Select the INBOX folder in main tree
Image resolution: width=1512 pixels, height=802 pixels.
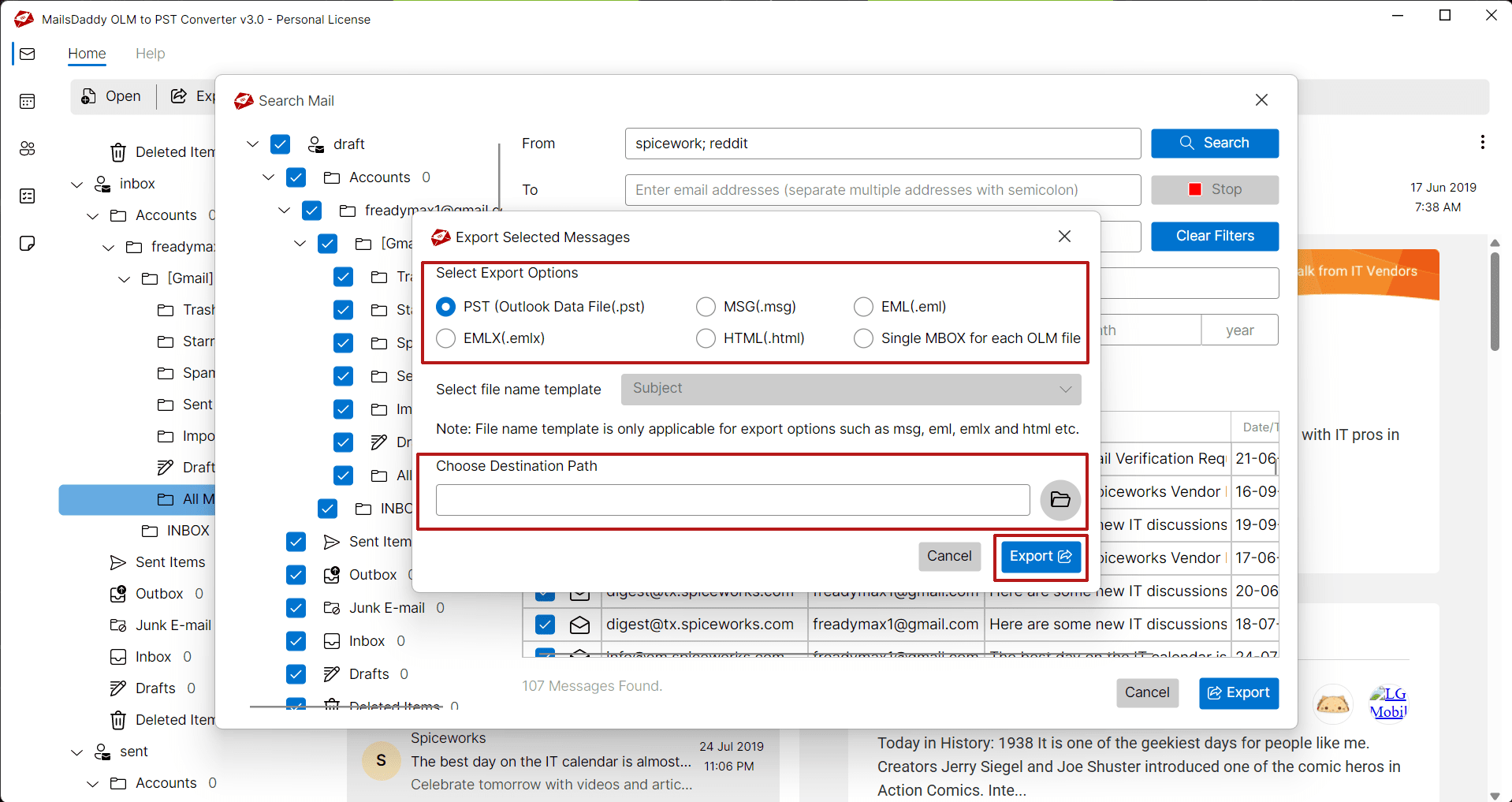177,531
